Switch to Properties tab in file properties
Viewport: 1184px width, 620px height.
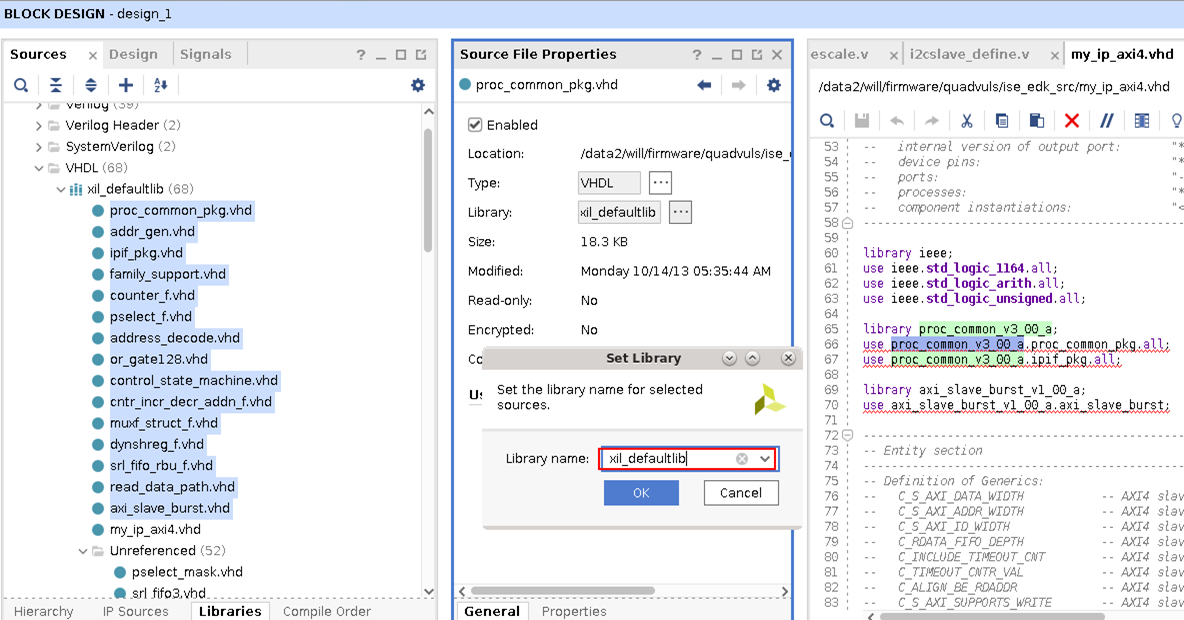coord(574,611)
